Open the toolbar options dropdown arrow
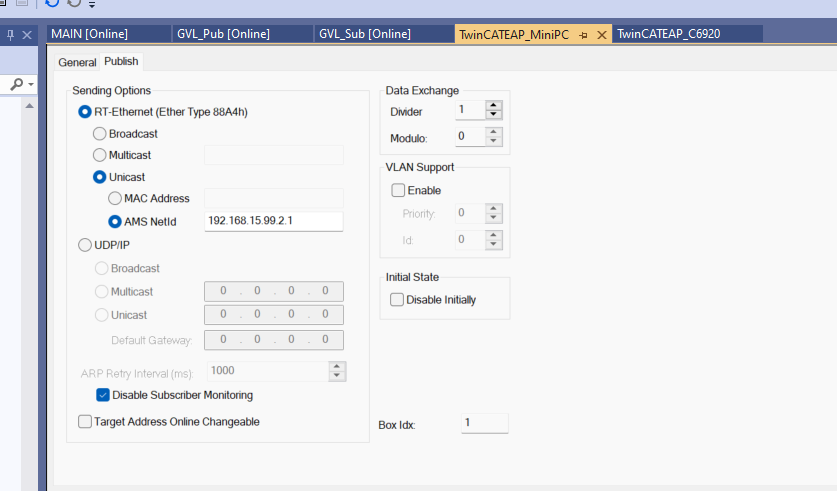The width and height of the screenshot is (837, 491). (x=92, y=5)
